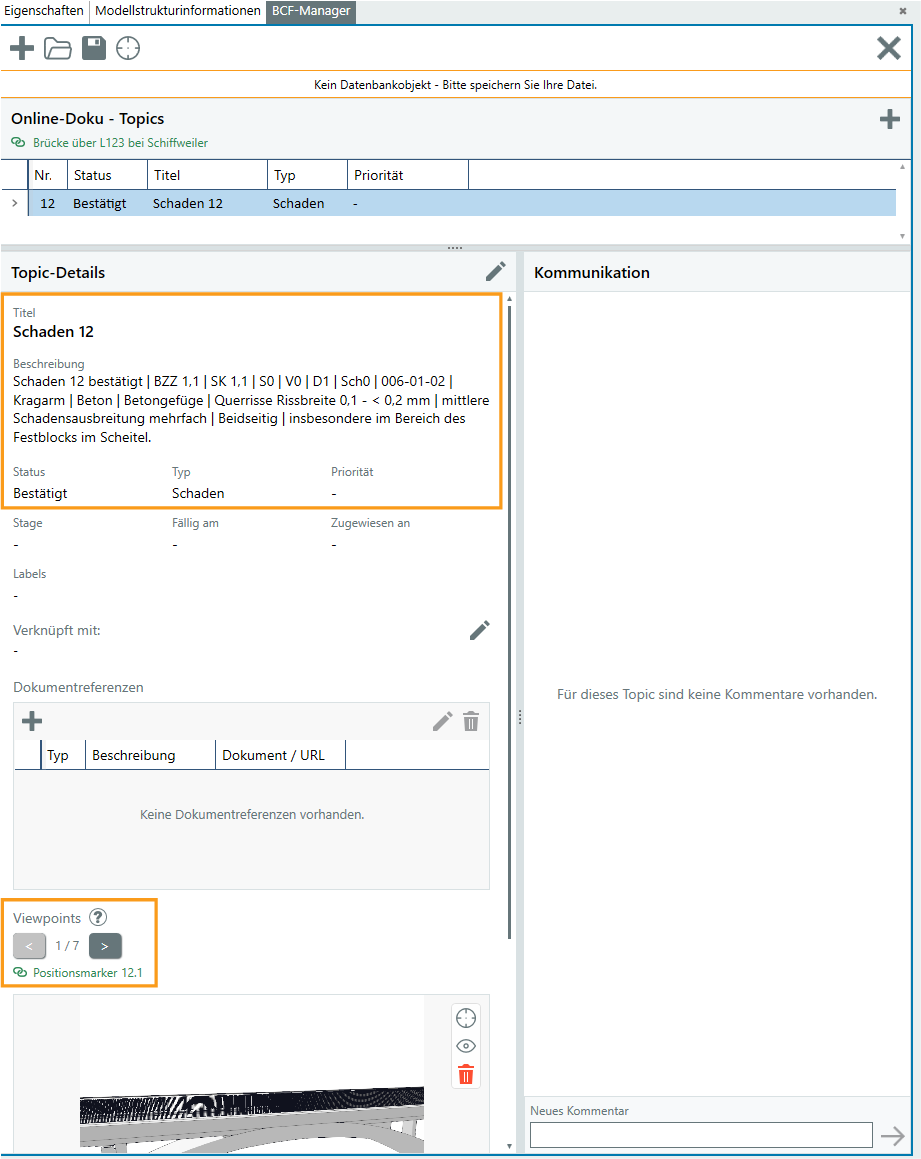921x1159 pixels.
Task: Go to the next viewpoint
Action: pyautogui.click(x=105, y=946)
